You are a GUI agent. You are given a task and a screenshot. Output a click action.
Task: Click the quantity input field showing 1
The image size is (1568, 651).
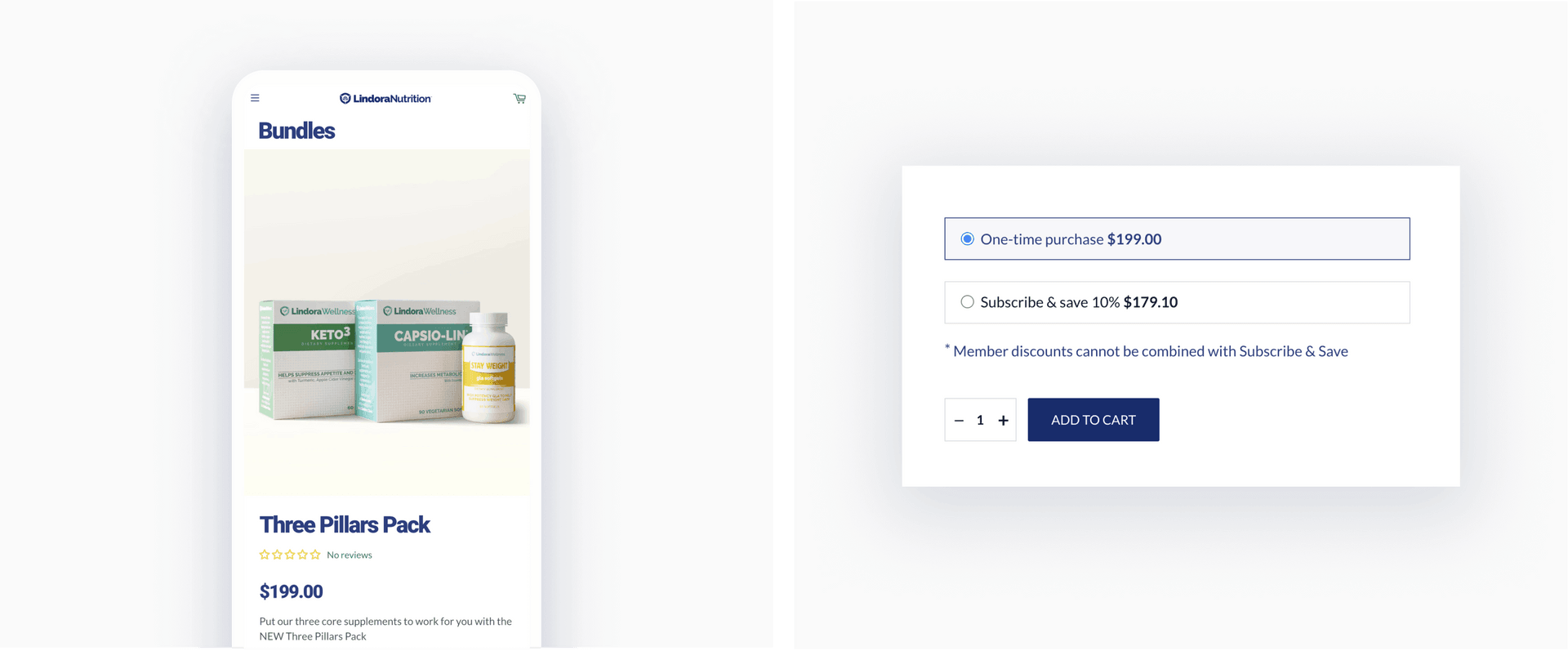(980, 421)
